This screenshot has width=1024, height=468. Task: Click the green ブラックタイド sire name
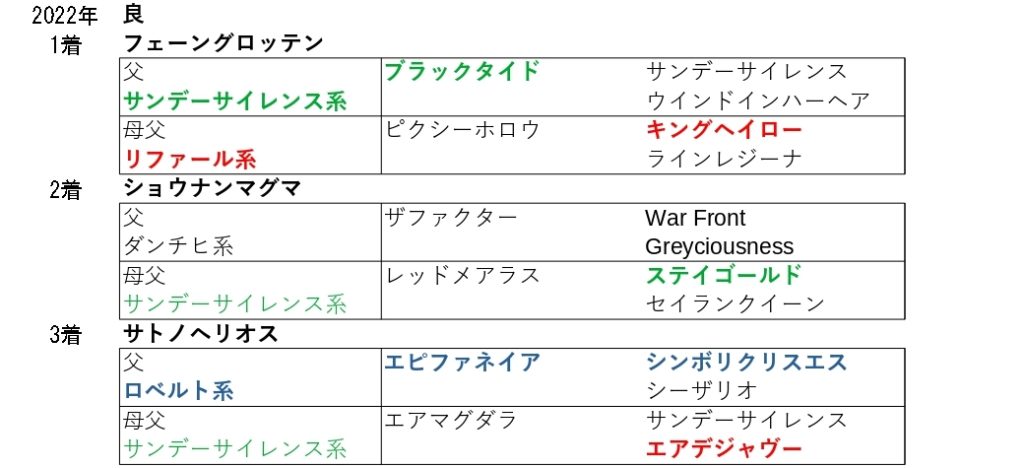[x=461, y=71]
